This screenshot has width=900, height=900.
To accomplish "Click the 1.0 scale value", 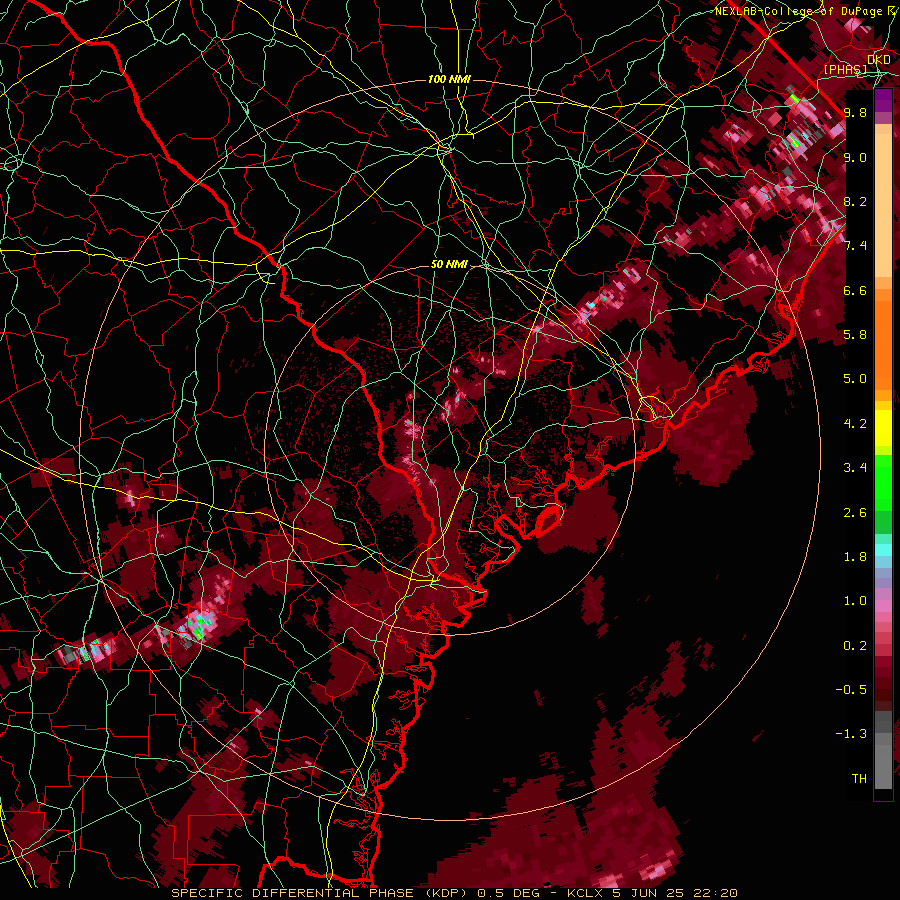I will click(x=855, y=601).
